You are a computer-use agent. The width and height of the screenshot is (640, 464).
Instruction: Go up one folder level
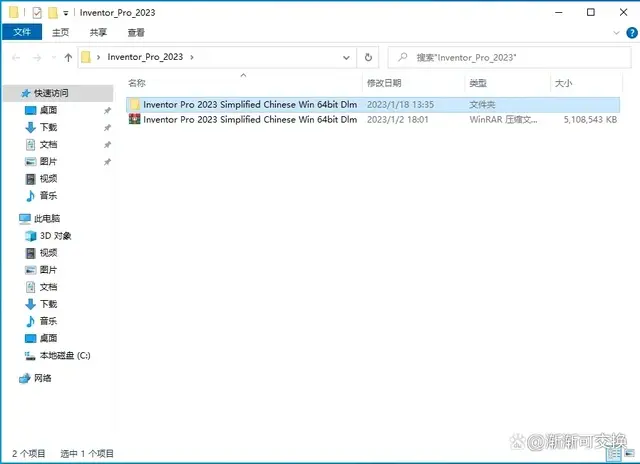(x=68, y=58)
